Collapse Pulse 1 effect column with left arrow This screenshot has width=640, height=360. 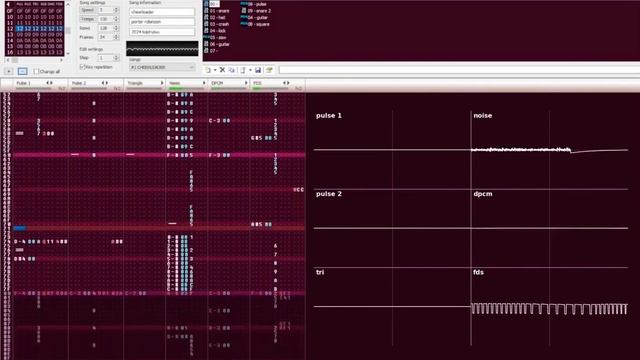click(x=47, y=83)
